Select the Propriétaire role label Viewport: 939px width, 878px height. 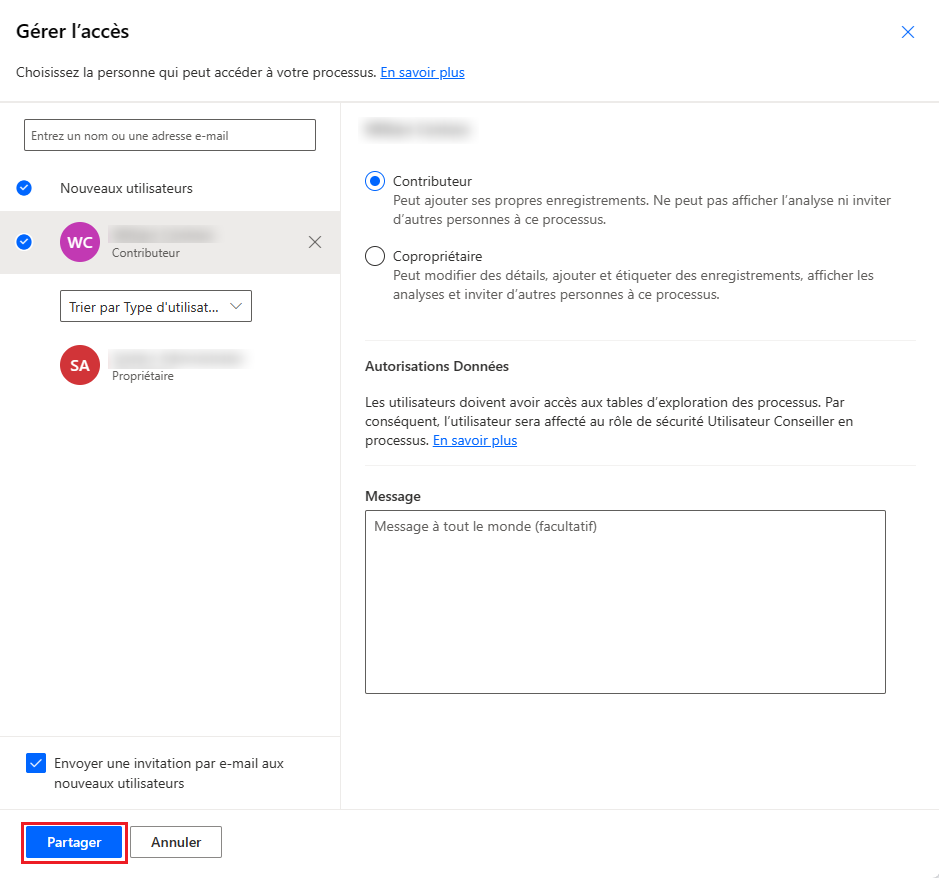coord(143,376)
